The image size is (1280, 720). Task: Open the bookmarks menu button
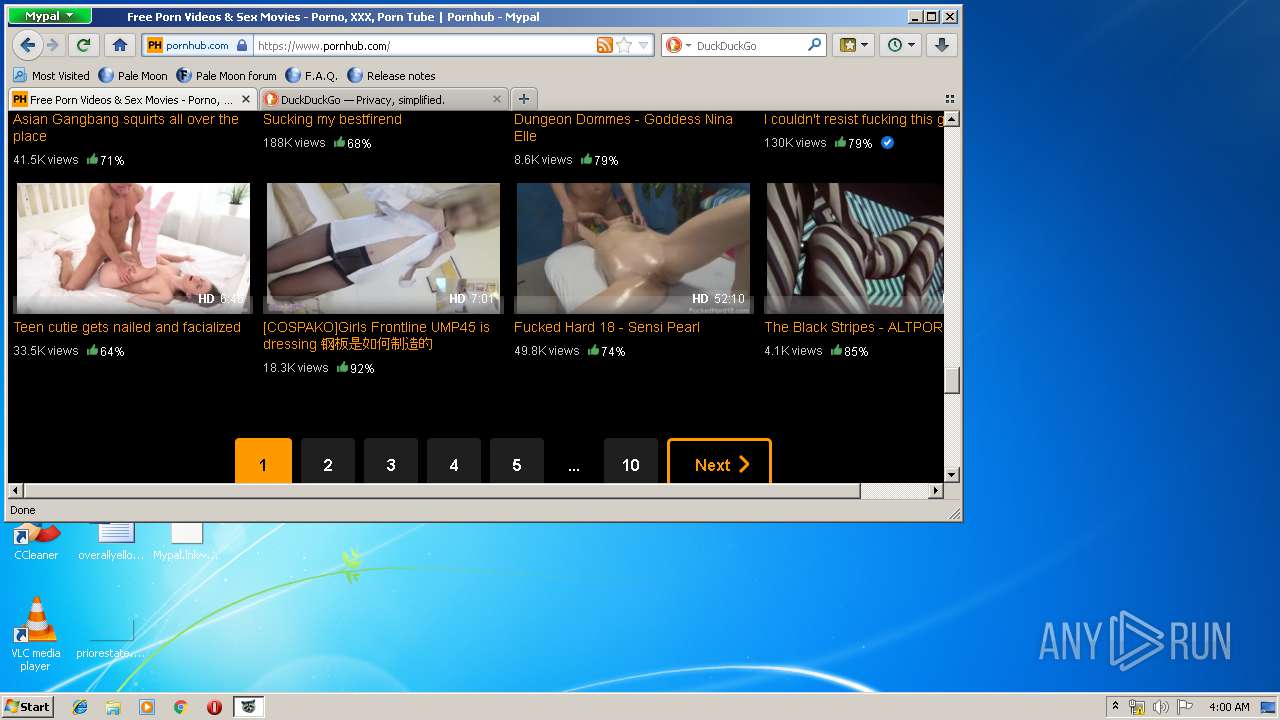[854, 45]
